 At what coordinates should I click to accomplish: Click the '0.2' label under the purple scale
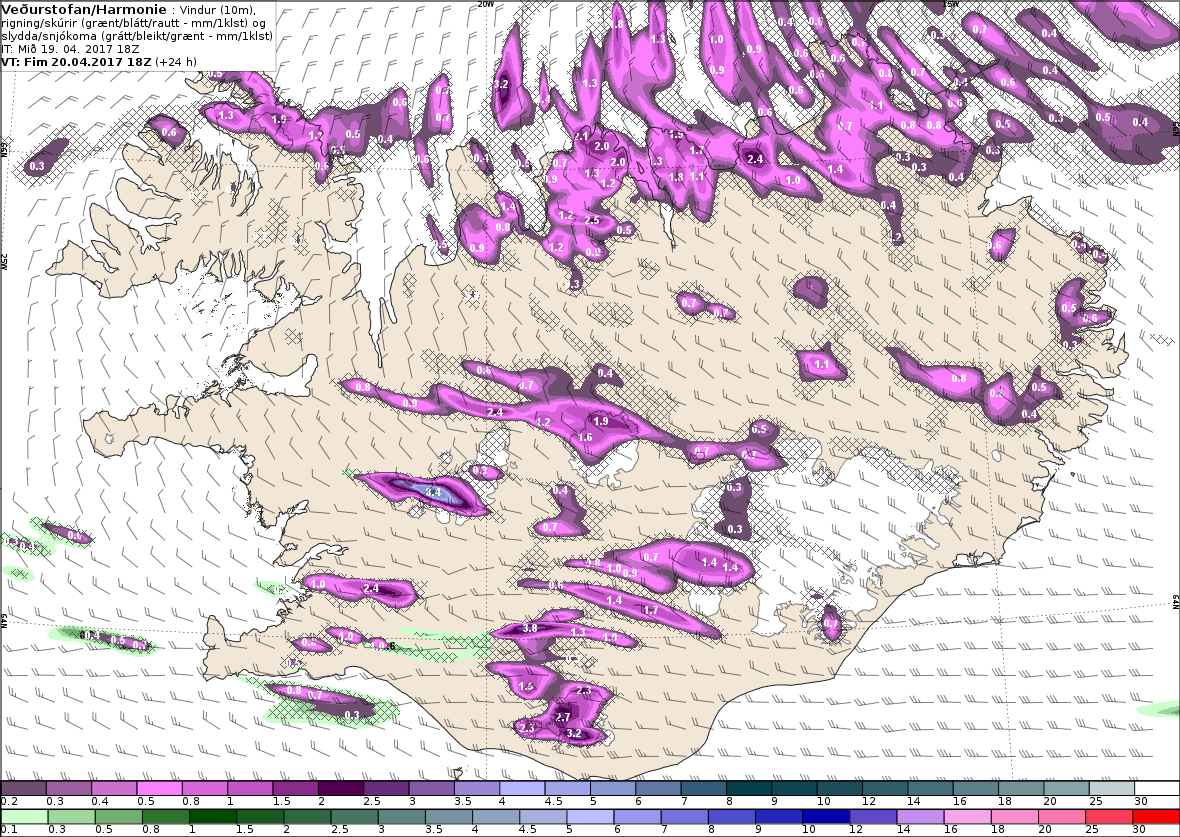pyautogui.click(x=10, y=802)
